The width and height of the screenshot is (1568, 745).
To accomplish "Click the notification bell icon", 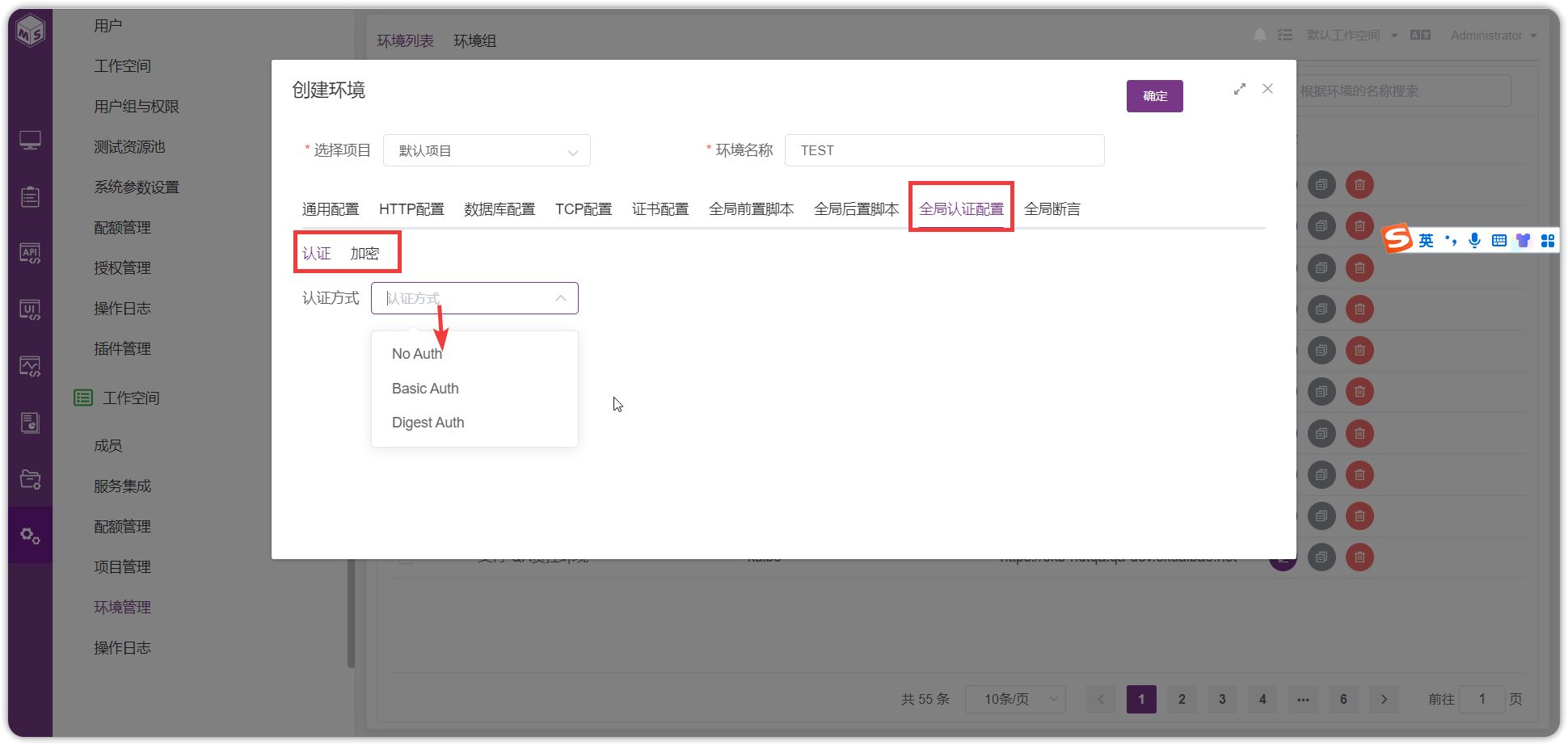I will click(1260, 35).
